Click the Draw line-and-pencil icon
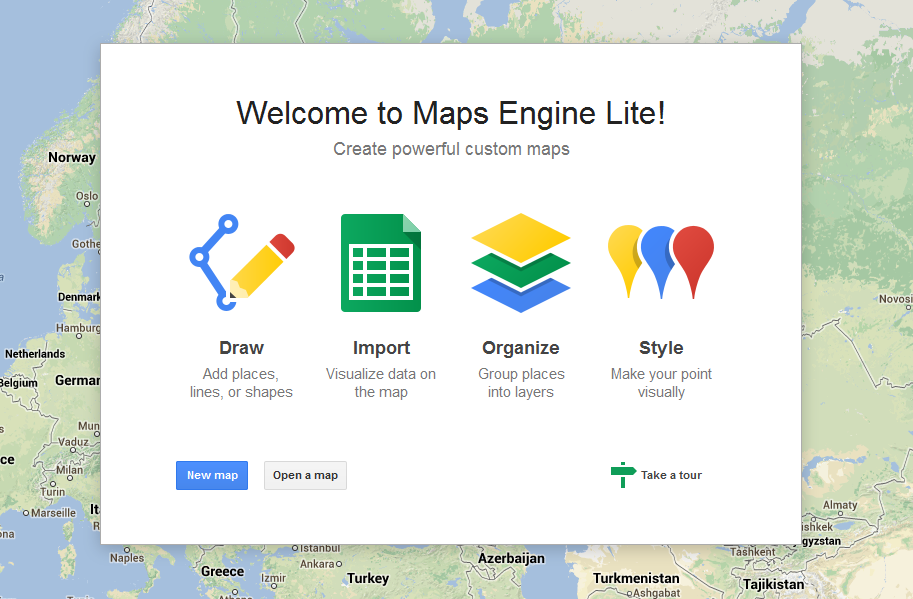The height and width of the screenshot is (599, 913). click(x=242, y=263)
